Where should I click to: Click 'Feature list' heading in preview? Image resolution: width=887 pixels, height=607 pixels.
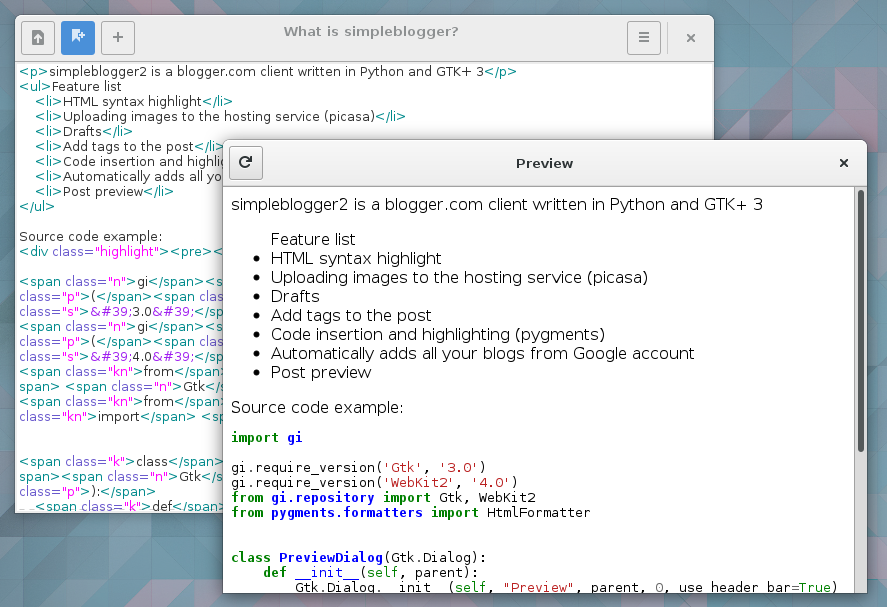pos(313,239)
